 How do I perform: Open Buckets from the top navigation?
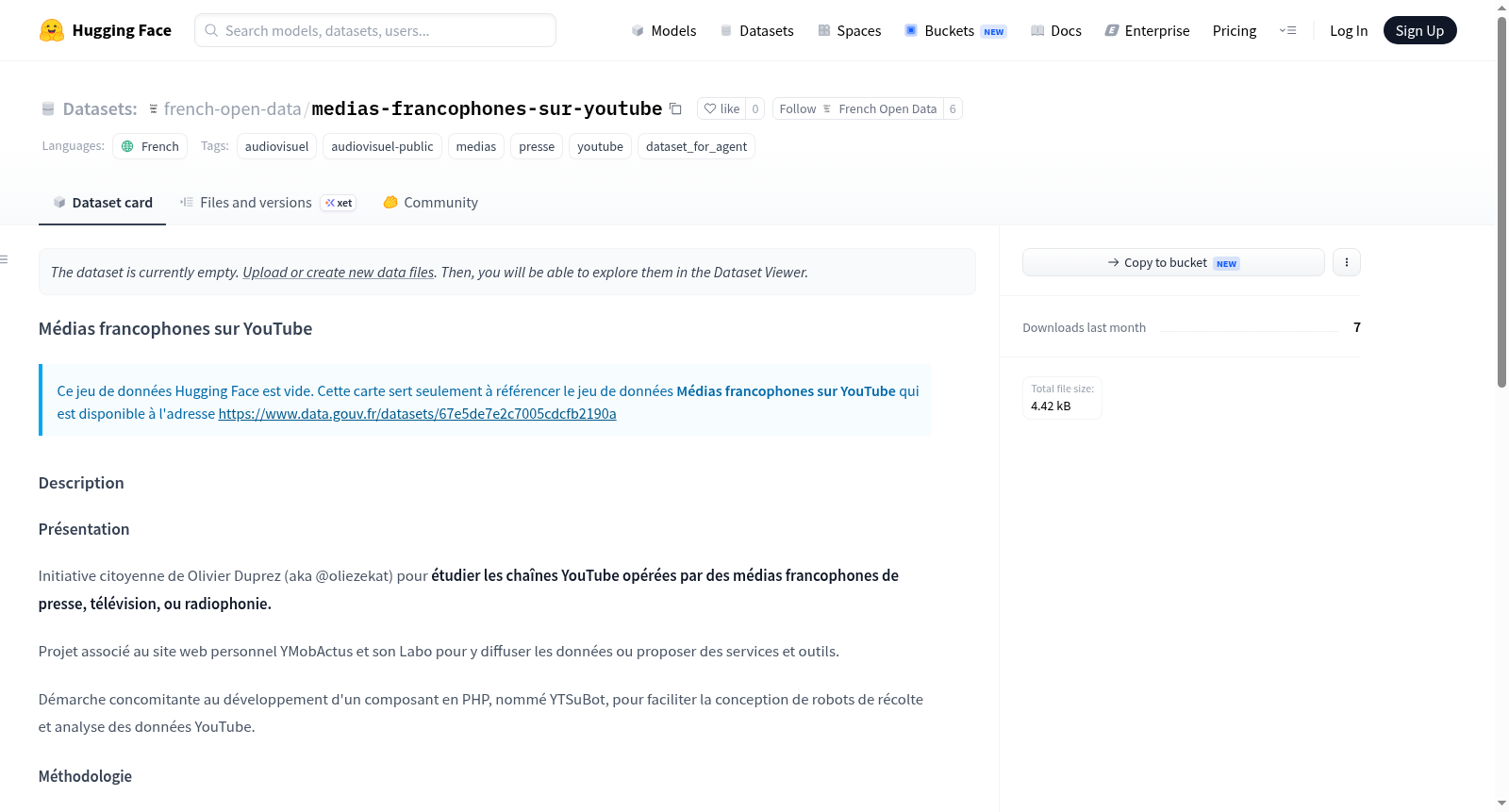(x=955, y=30)
